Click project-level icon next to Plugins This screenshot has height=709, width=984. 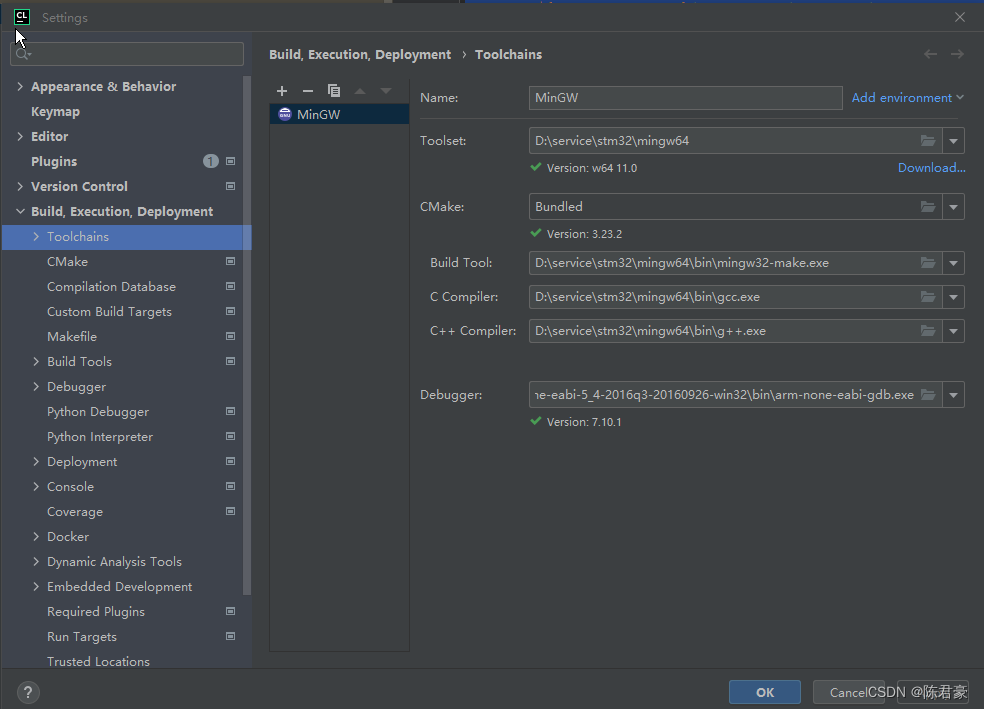tap(230, 161)
